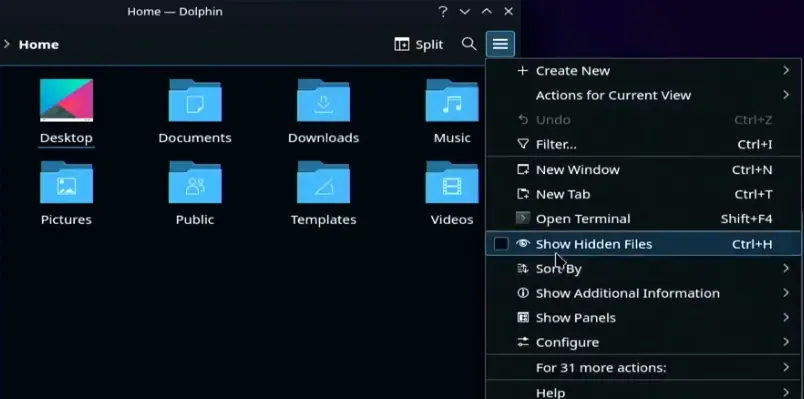Click the eye icon for hidden files
804x399 pixels.
pyautogui.click(x=522, y=244)
